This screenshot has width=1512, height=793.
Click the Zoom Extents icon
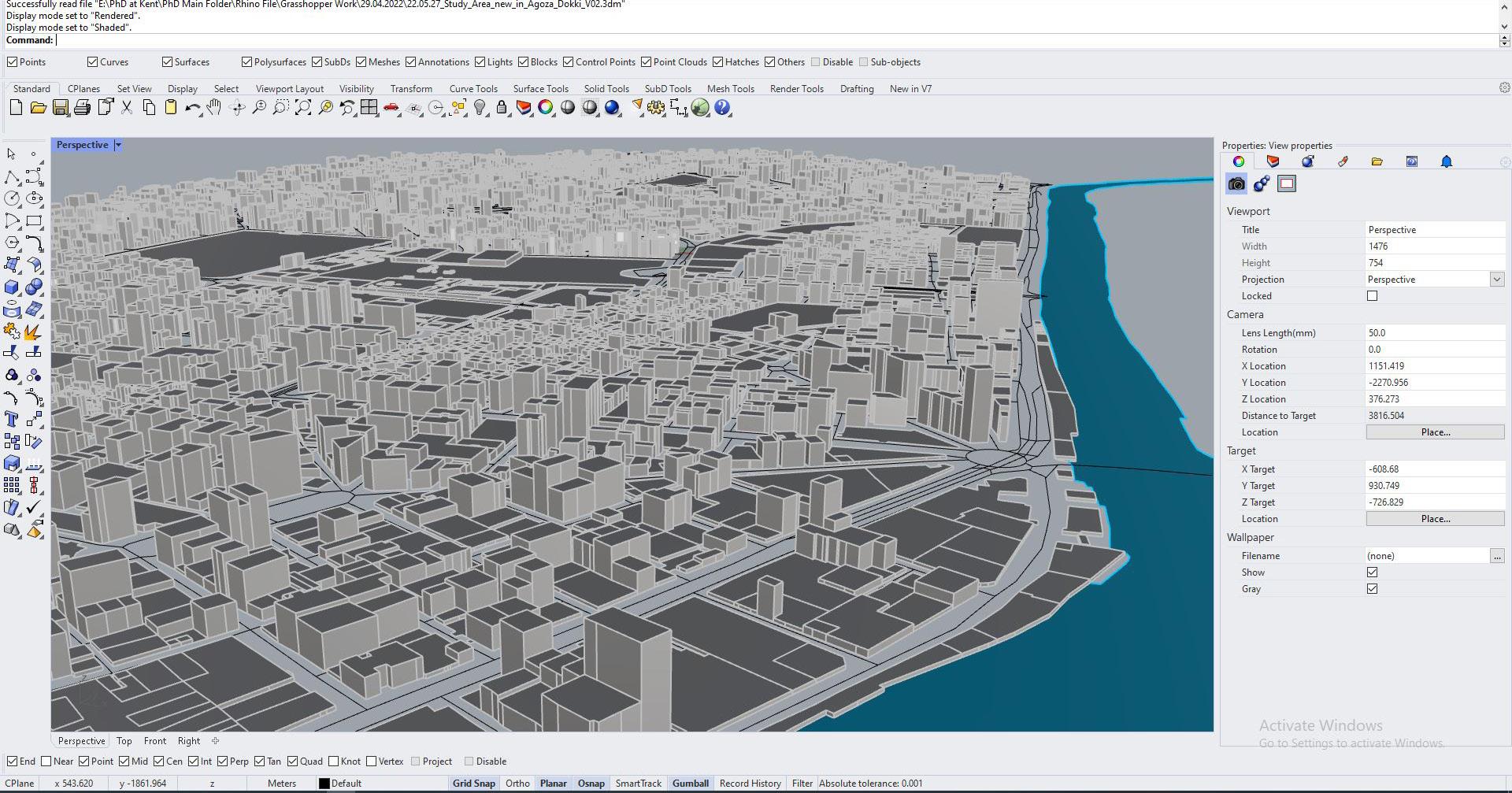[303, 108]
